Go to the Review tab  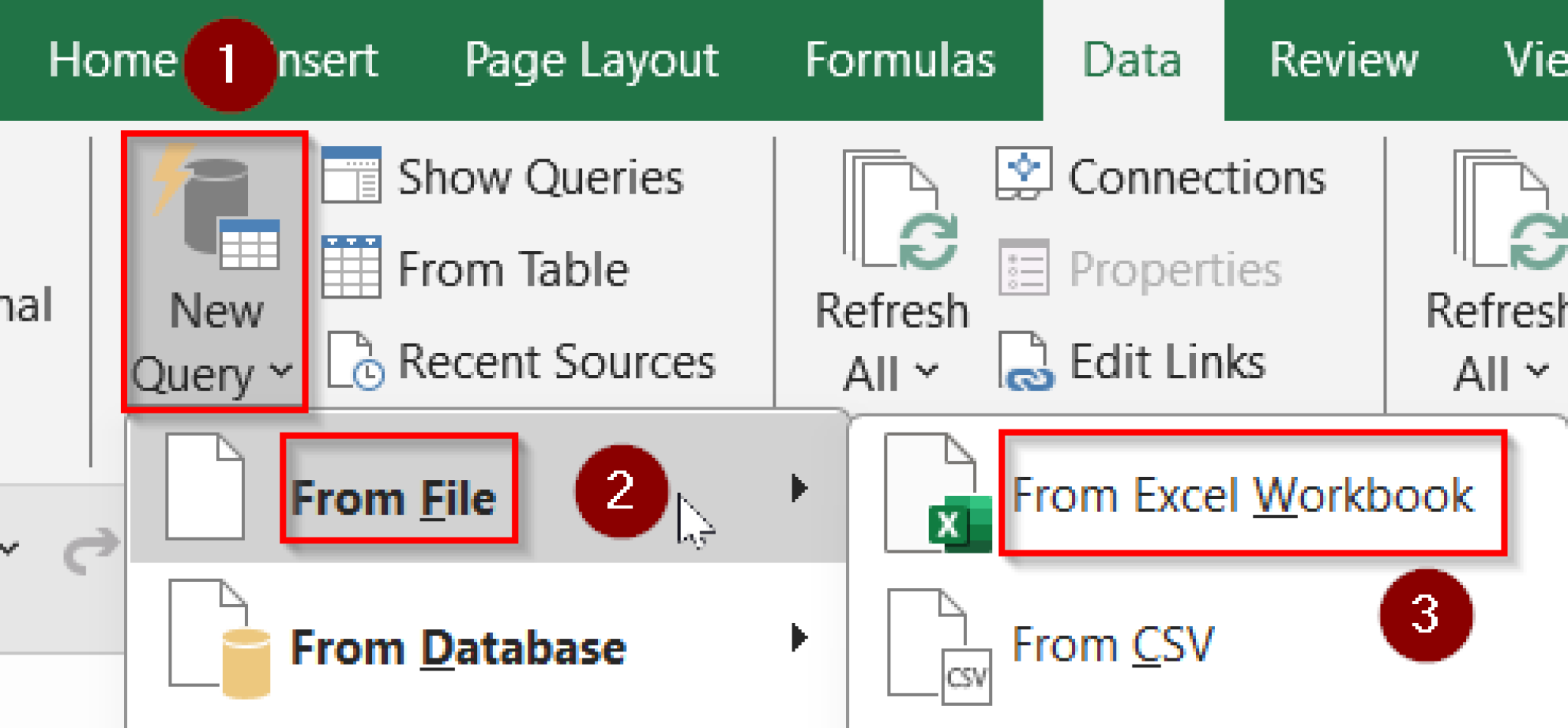click(1343, 60)
